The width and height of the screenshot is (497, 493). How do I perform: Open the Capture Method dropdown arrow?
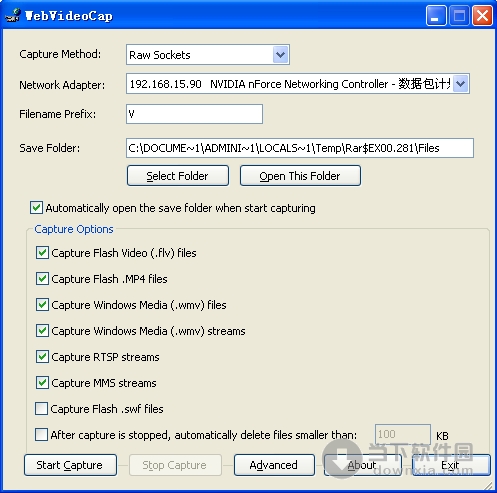(x=280, y=55)
